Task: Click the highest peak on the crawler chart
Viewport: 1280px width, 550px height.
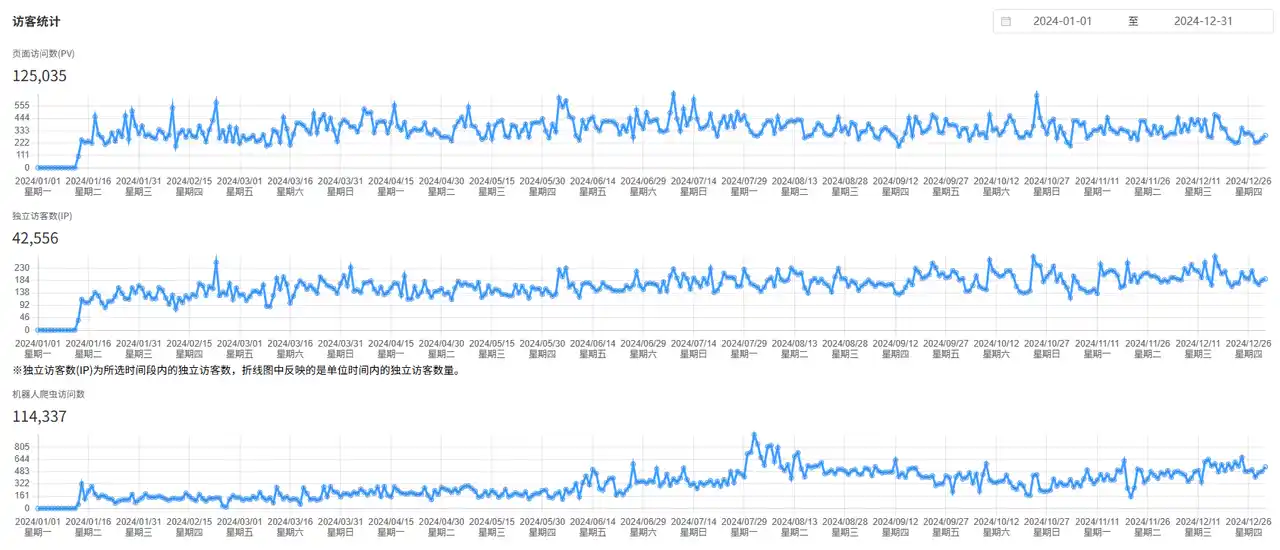Action: coord(754,435)
